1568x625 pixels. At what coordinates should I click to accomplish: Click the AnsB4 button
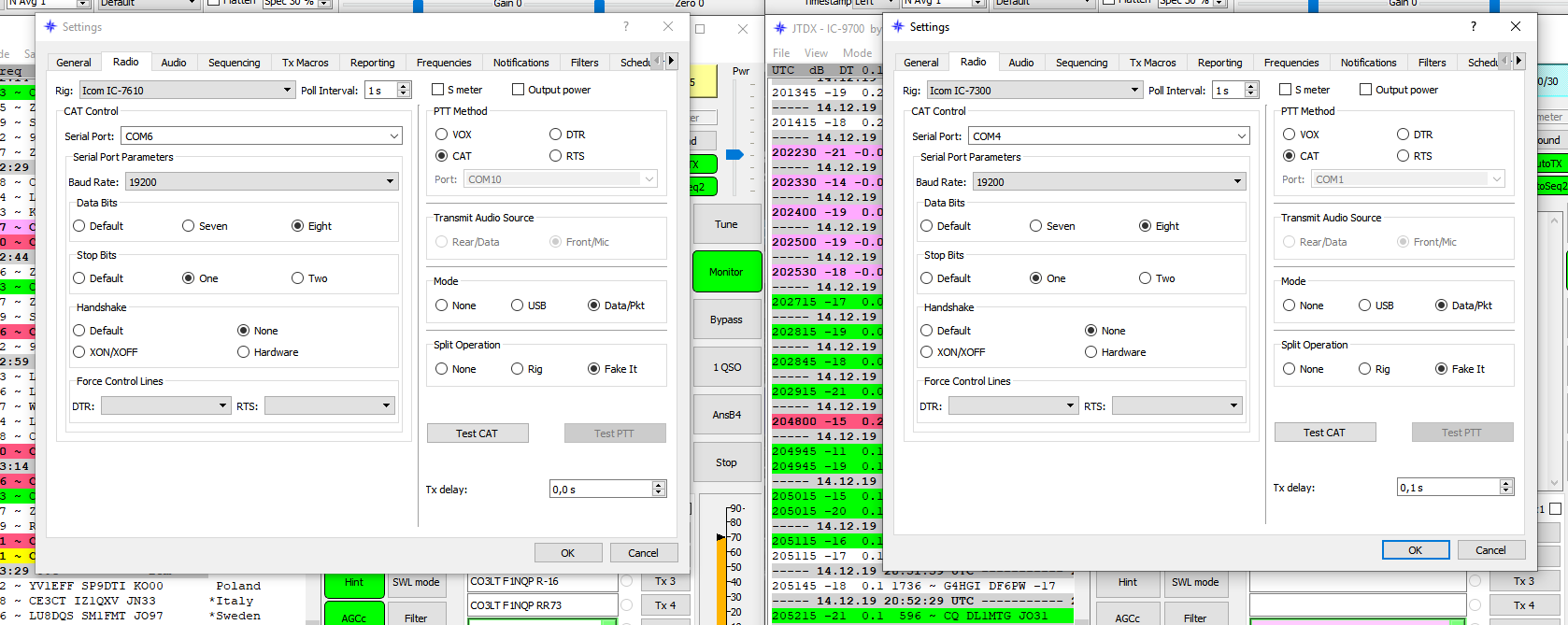tap(726, 415)
